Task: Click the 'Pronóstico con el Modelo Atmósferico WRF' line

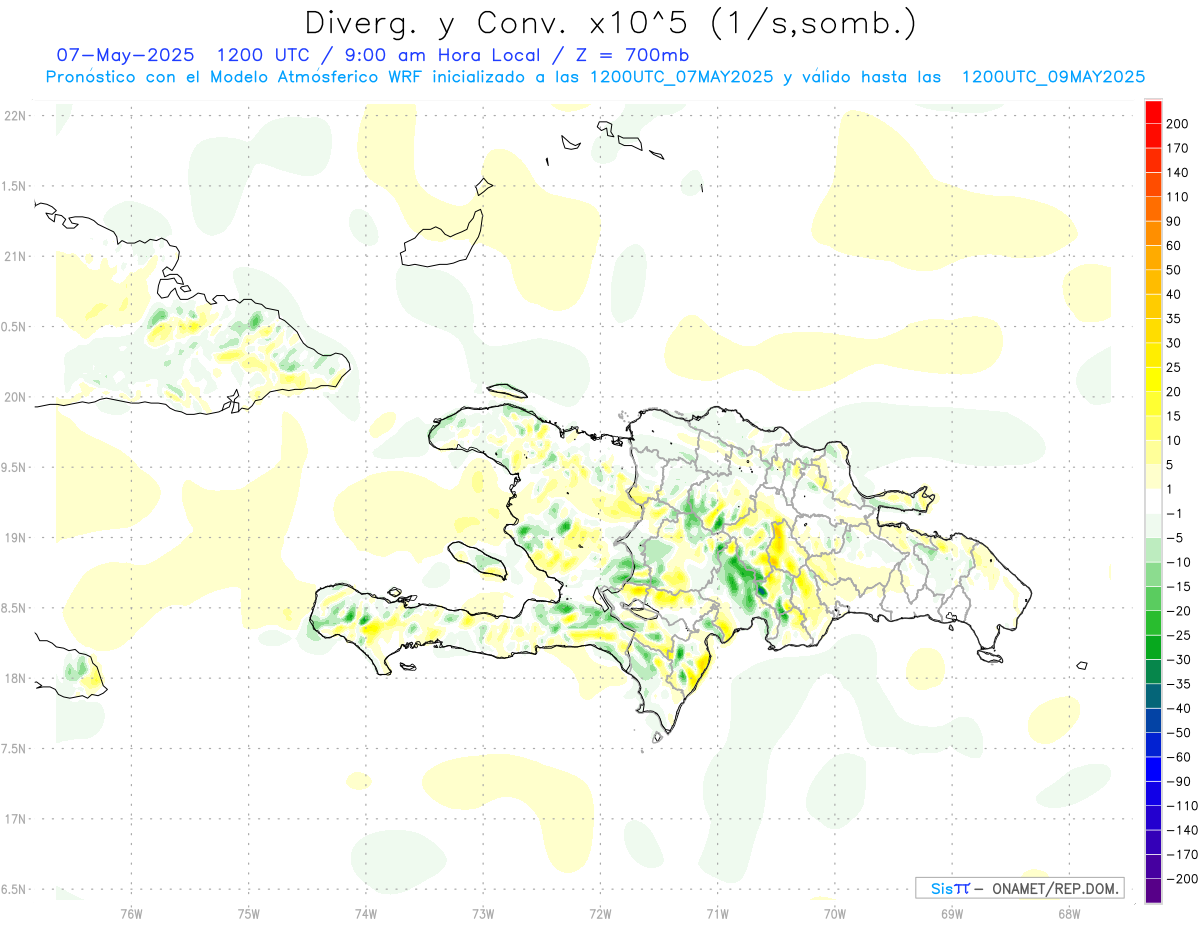Action: (236, 77)
